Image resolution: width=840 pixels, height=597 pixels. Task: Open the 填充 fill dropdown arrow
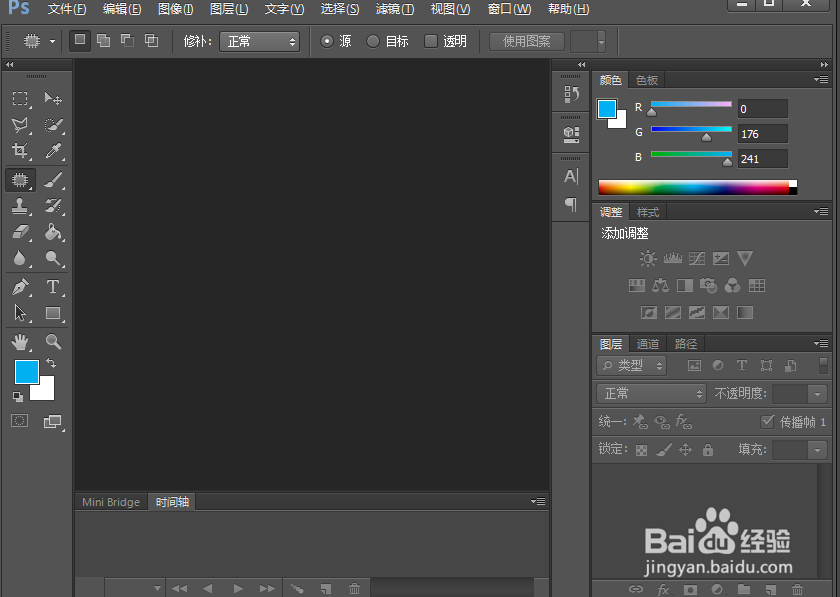[817, 450]
